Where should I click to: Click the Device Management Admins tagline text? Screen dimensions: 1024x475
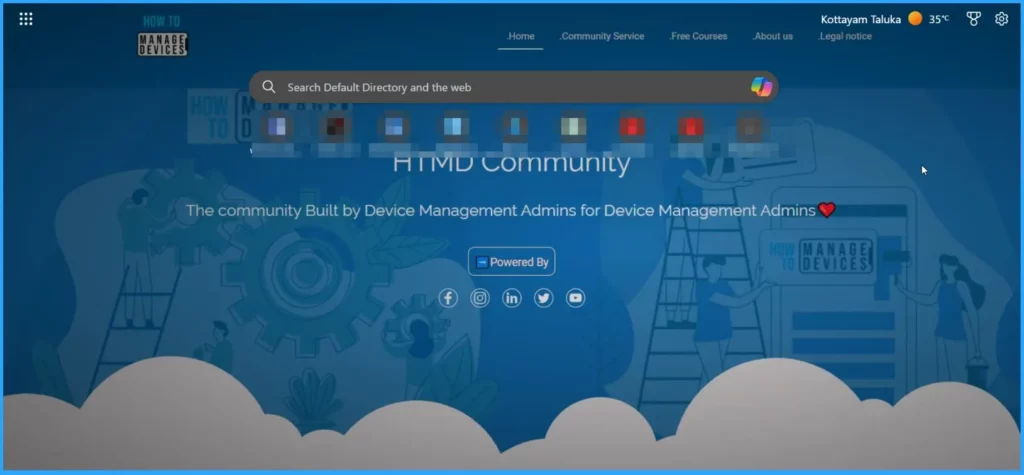pos(501,210)
